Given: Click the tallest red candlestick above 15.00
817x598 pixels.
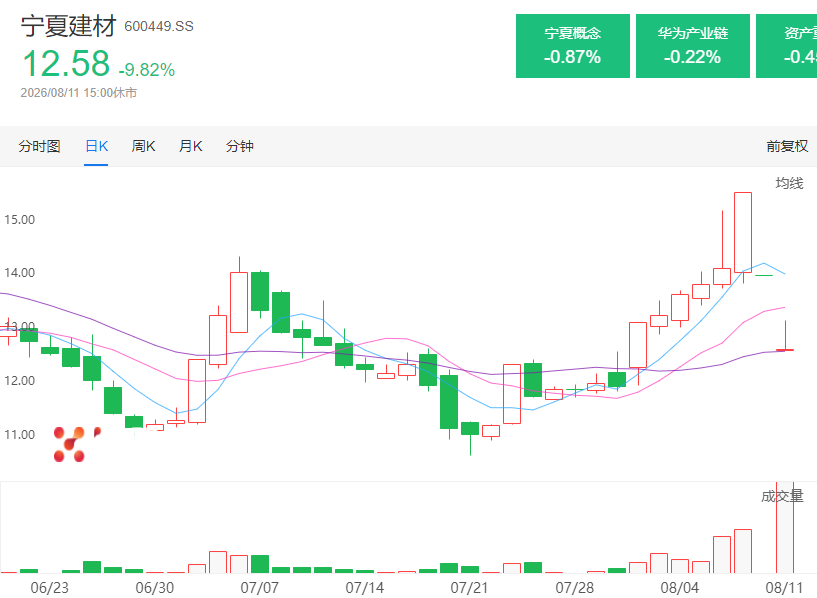Looking at the screenshot, I should pos(743,232).
